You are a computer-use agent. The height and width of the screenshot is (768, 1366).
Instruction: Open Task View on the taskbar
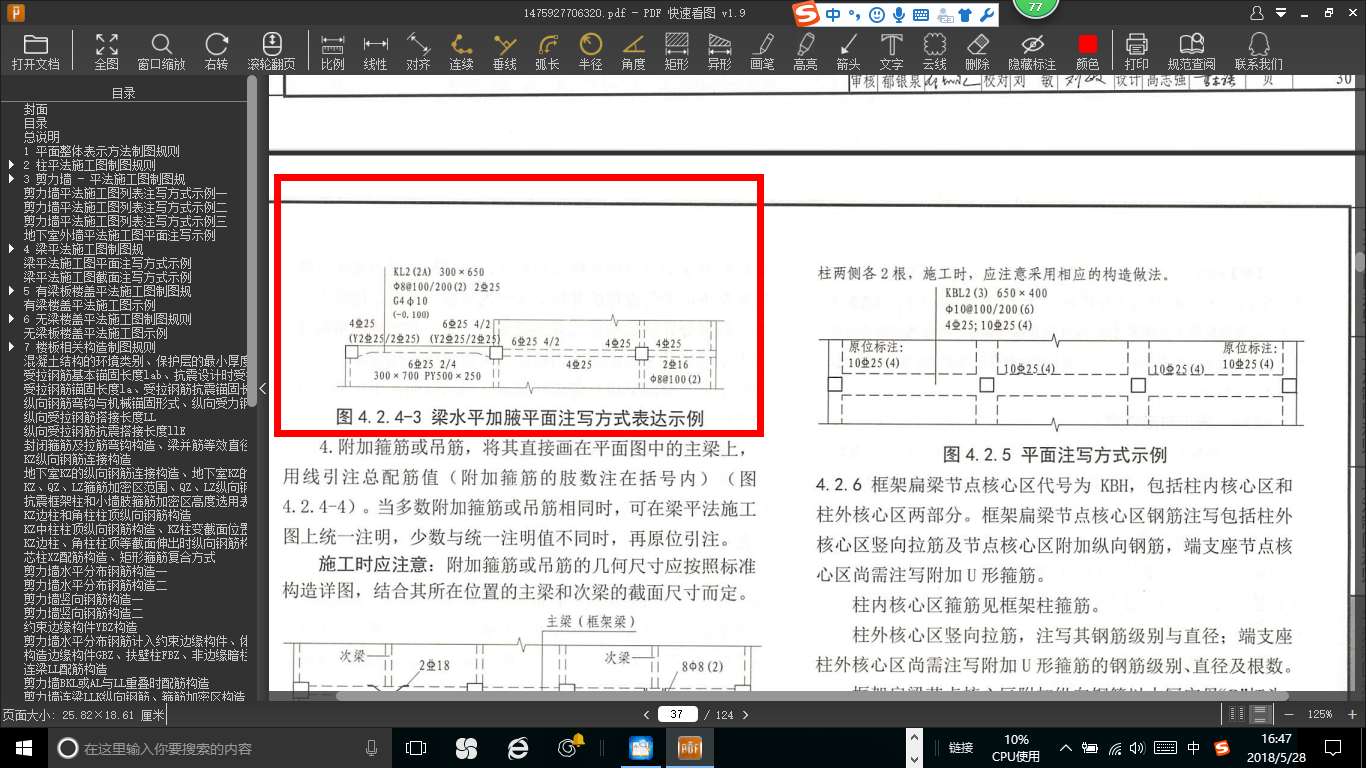pos(416,747)
